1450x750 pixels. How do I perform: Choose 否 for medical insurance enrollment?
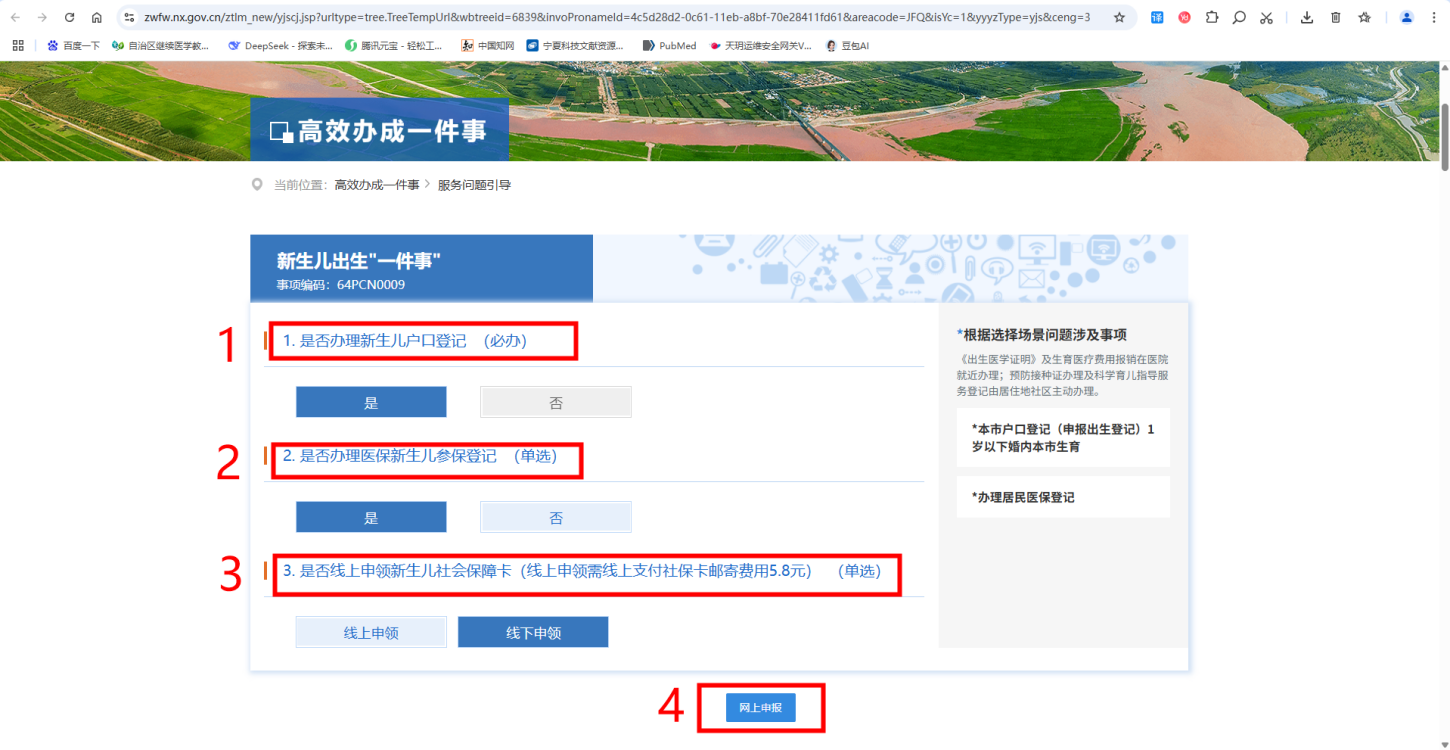click(556, 517)
